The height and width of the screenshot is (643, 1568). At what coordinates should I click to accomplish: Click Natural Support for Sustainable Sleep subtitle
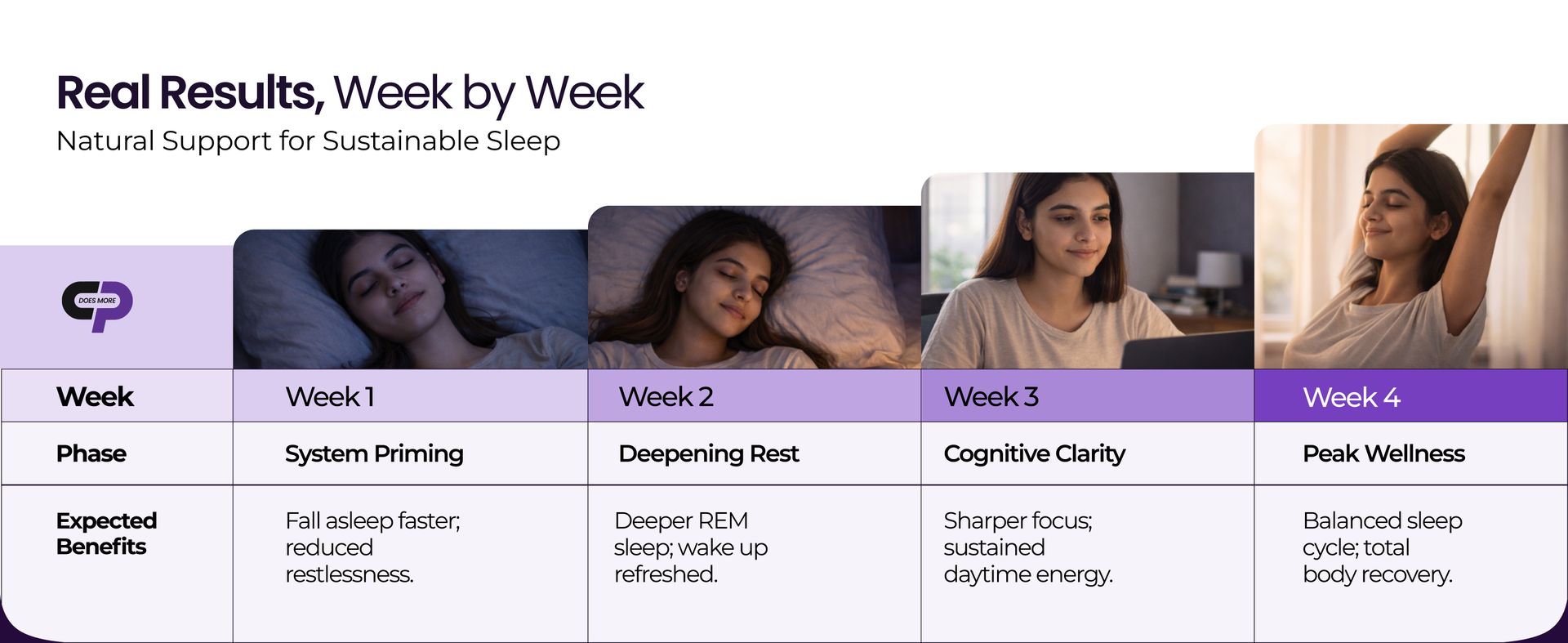[x=308, y=141]
